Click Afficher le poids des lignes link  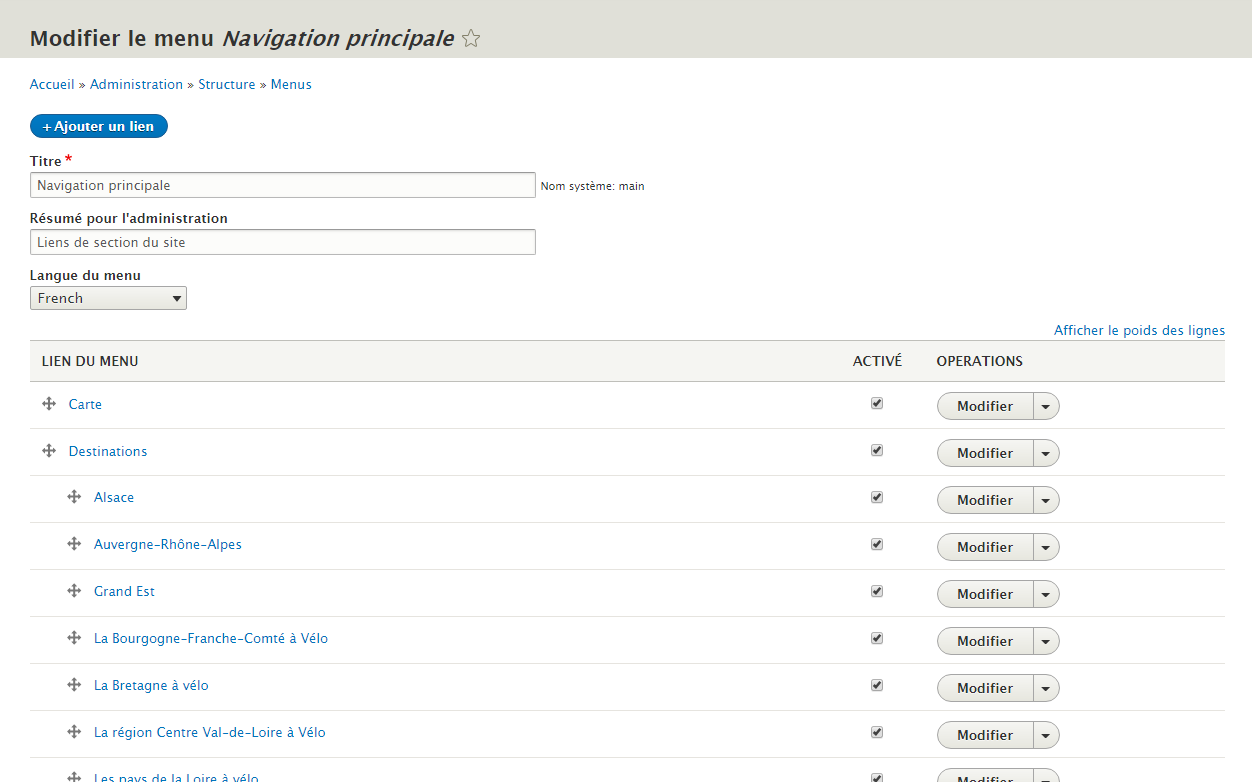click(1139, 331)
